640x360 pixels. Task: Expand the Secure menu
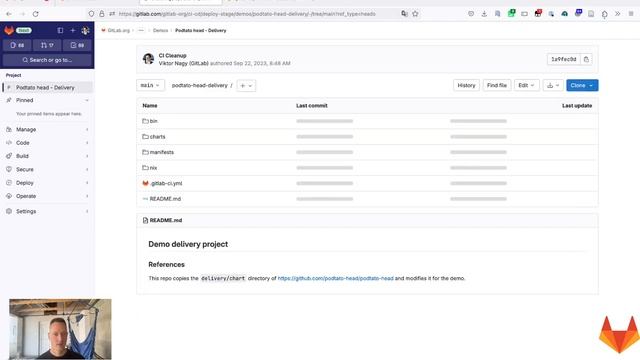click(47, 169)
